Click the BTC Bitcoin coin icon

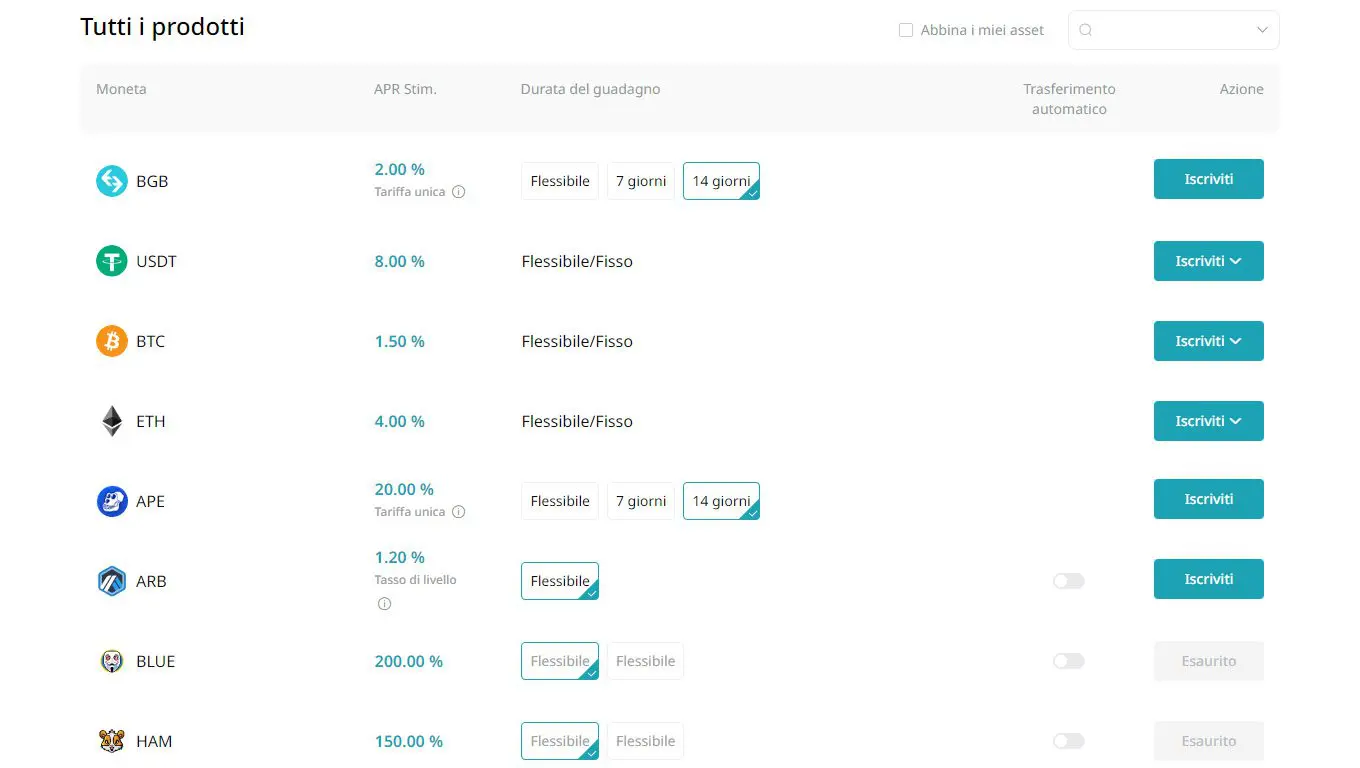112,341
